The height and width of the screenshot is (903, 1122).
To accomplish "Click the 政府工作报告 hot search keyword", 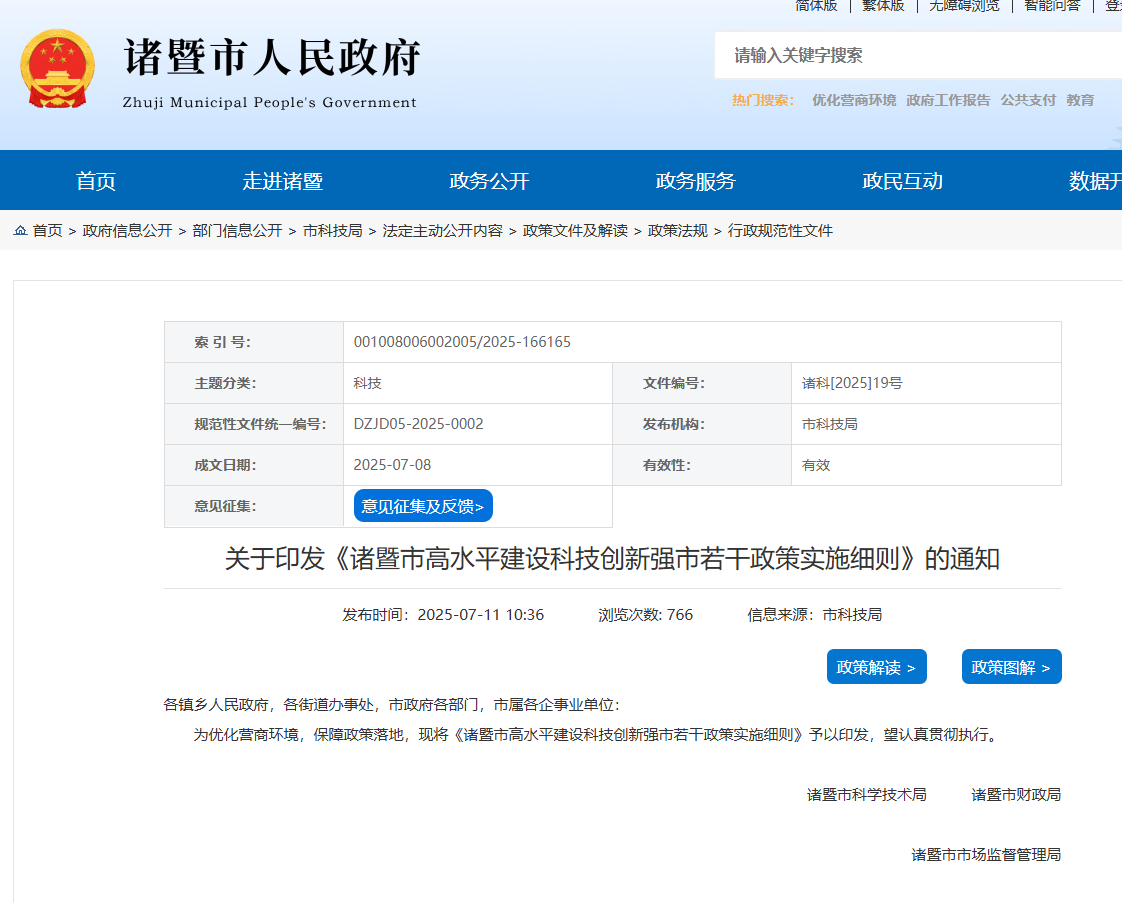I will pos(947,99).
